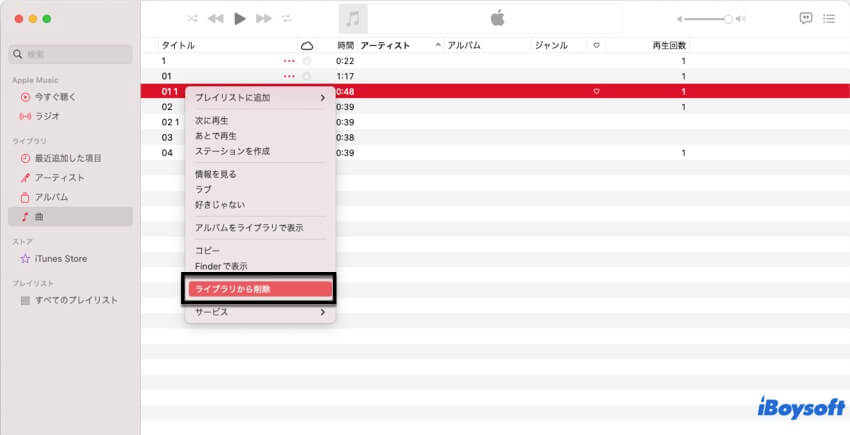850x435 pixels.
Task: Open more options dots for song 1
Action: pos(289,61)
